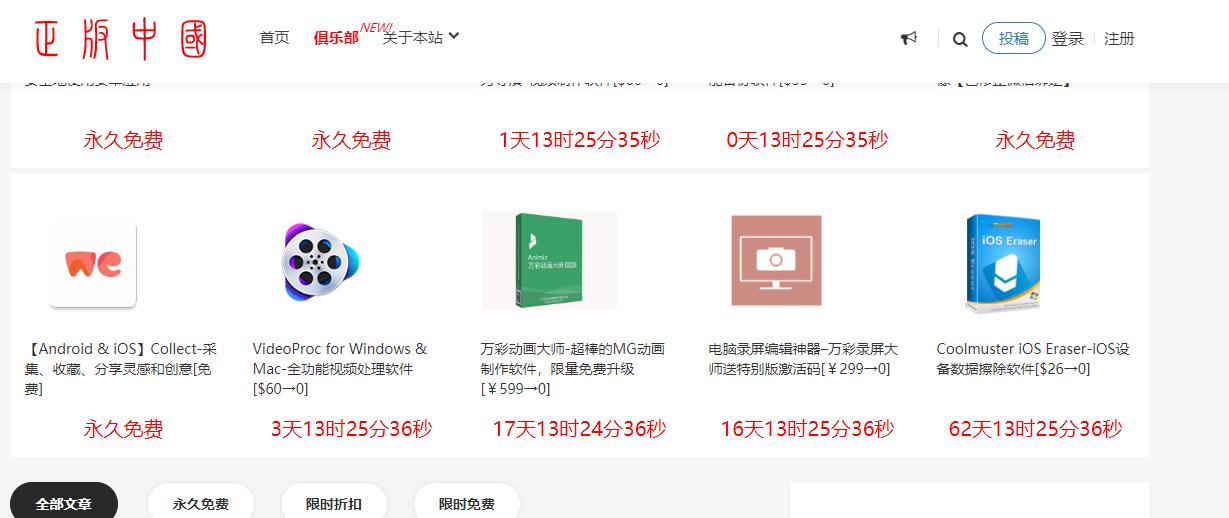Click the 17天13时24分36秒 countdown text
This screenshot has width=1229, height=518.
579,429
